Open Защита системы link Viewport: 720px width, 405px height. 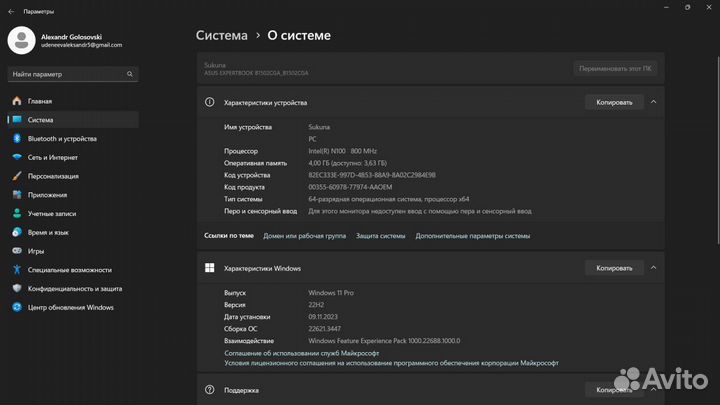(381, 236)
